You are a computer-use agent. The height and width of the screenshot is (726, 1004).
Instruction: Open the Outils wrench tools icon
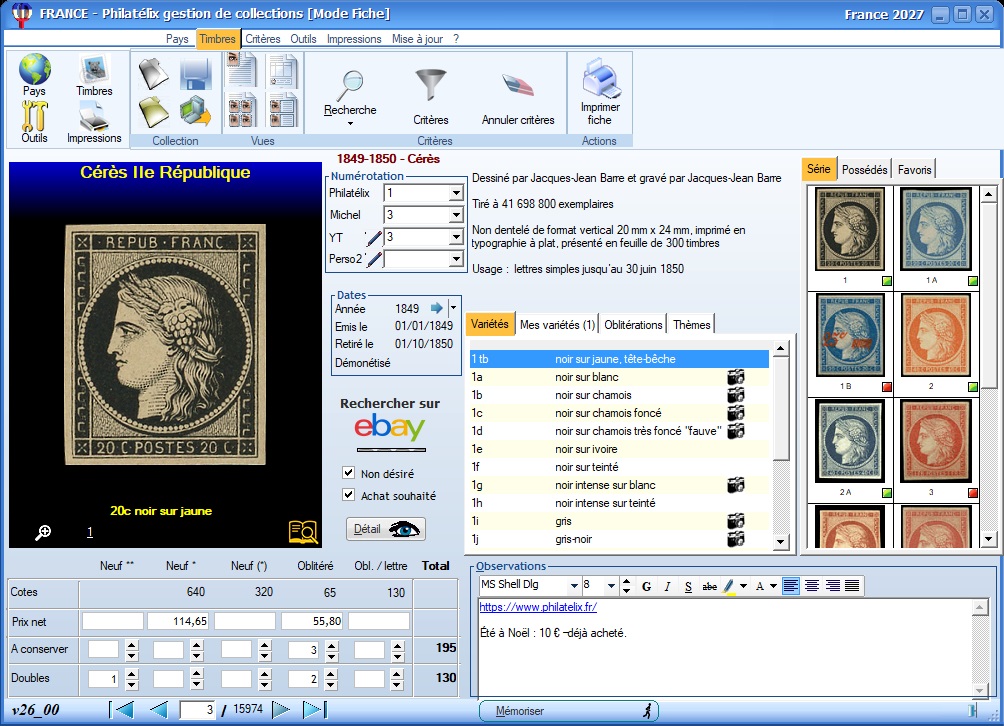[x=35, y=116]
